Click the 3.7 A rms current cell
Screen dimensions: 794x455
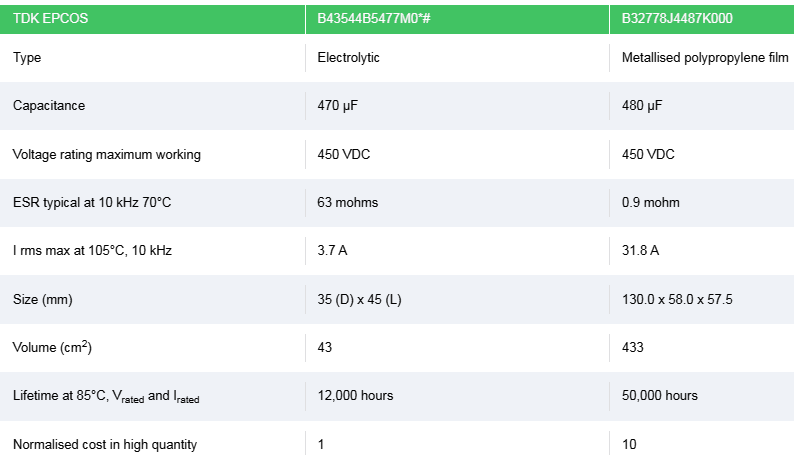pos(332,250)
